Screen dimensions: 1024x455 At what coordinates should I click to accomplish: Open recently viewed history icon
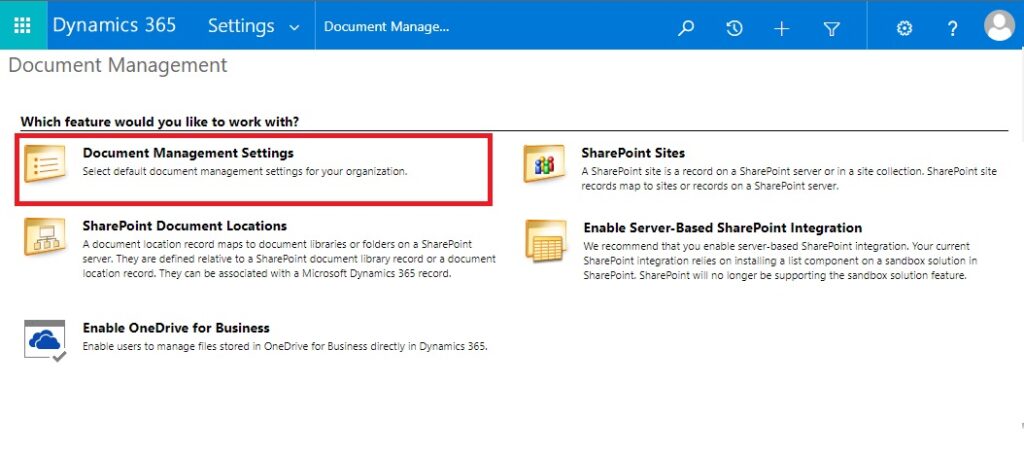click(734, 28)
